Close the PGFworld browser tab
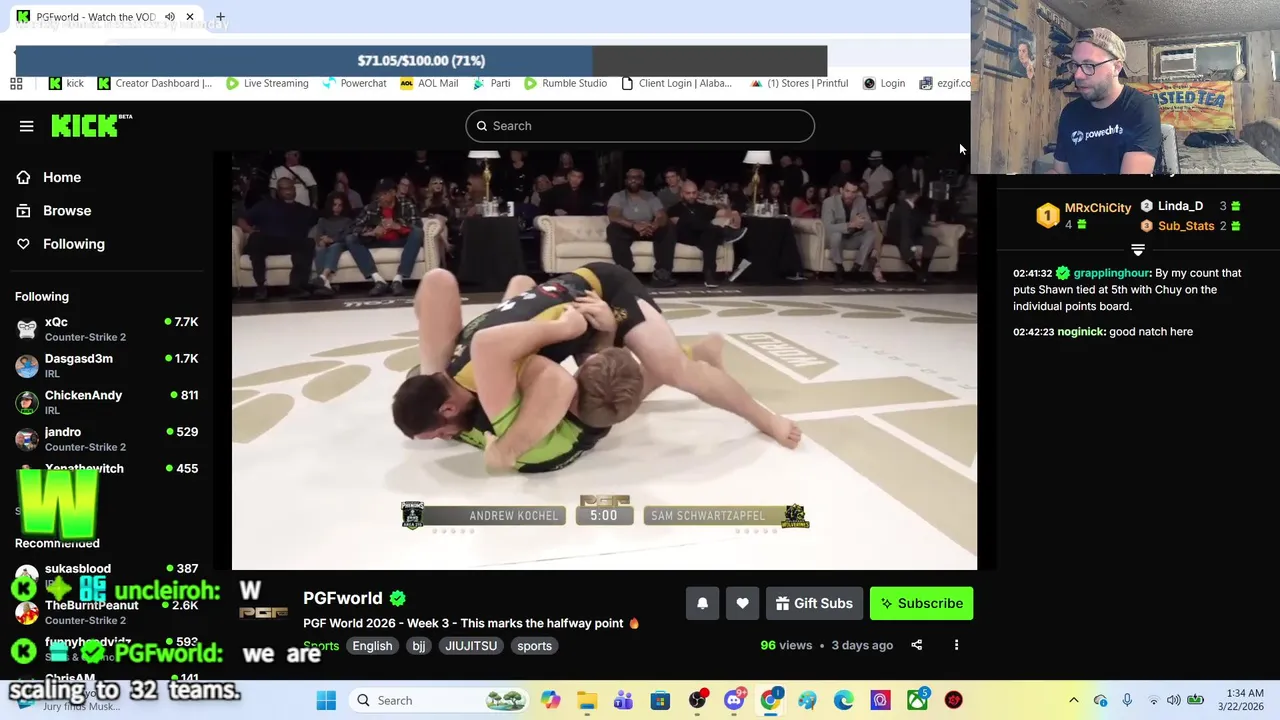Screen dimensions: 1280x720 point(189,17)
